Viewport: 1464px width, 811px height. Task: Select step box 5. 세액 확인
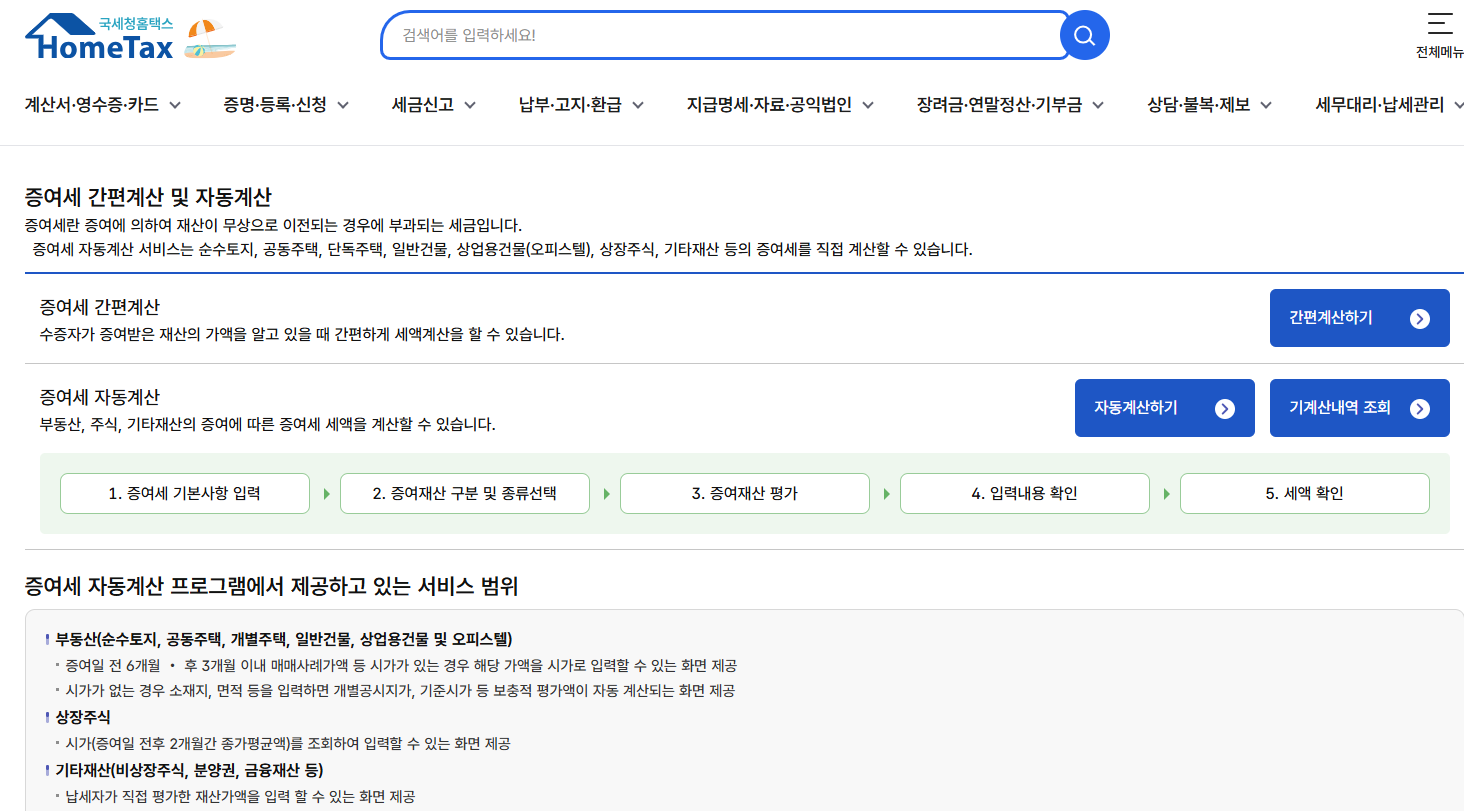point(1305,493)
